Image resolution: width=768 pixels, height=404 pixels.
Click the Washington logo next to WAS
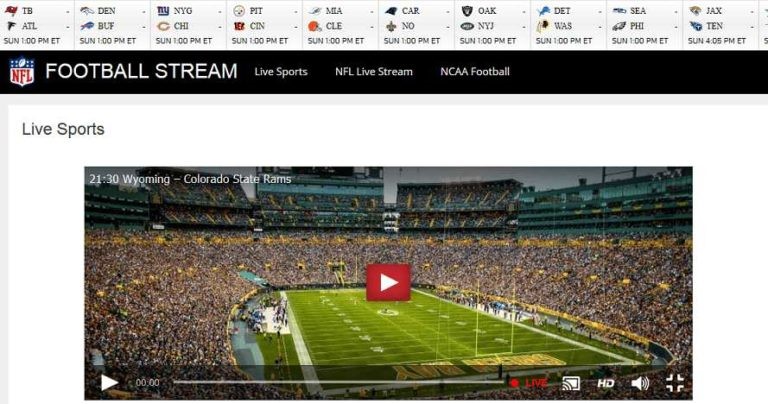click(x=543, y=26)
